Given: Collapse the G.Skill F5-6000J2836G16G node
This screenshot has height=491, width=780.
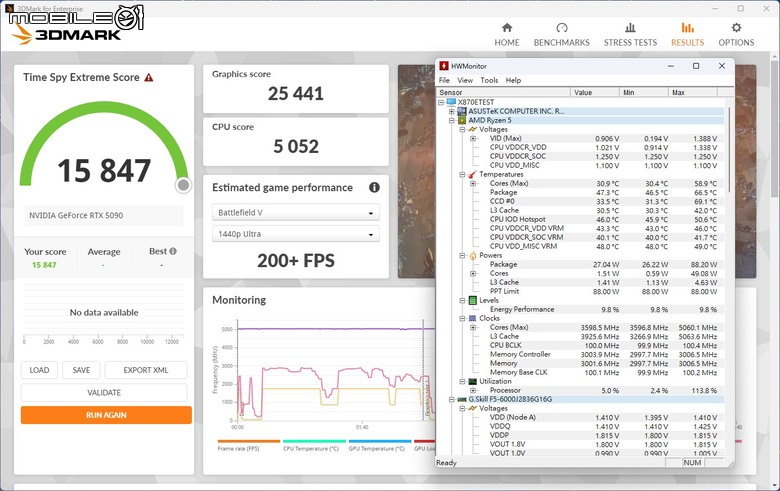Looking at the screenshot, I should [x=452, y=399].
